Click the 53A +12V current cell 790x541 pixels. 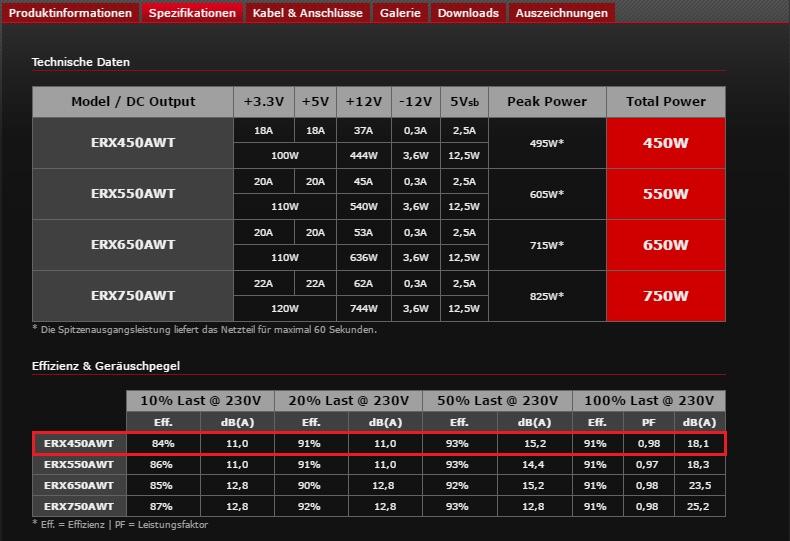pos(364,232)
